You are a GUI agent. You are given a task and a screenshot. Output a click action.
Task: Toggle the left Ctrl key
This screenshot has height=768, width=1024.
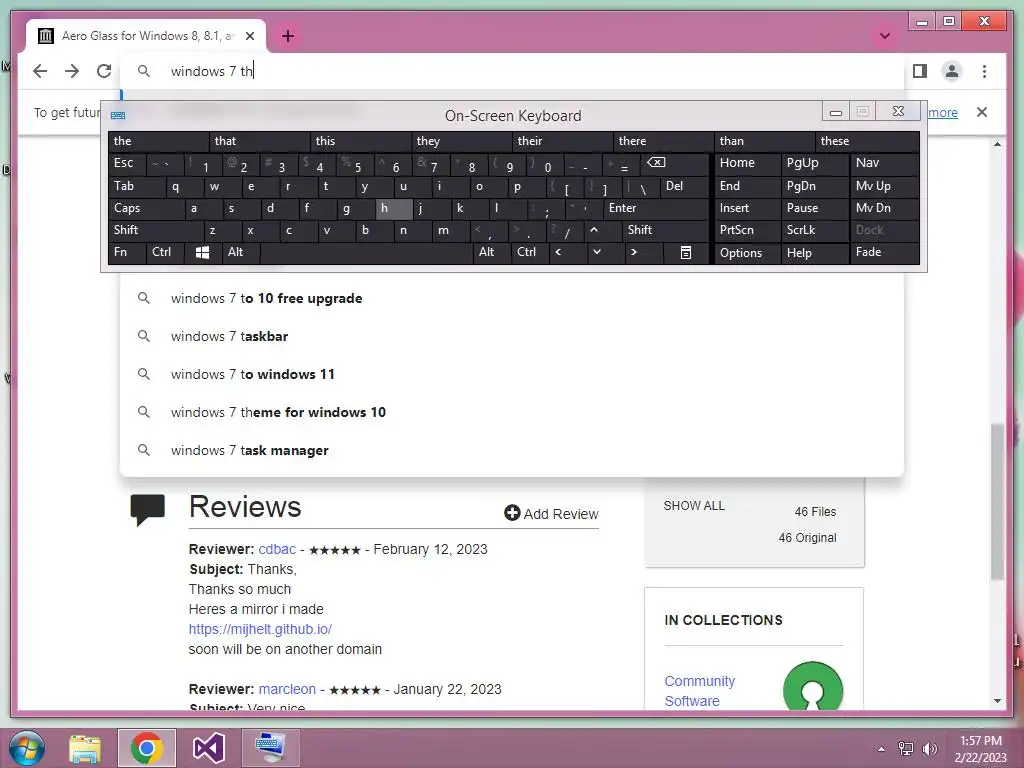165,253
